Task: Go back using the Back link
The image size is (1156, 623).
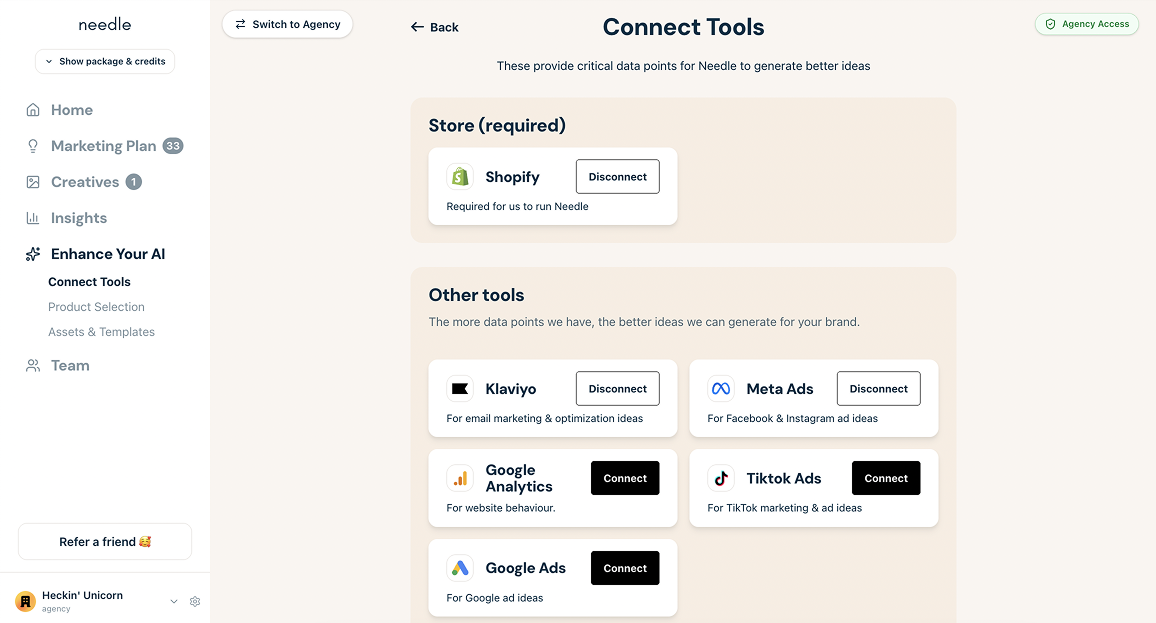Action: 434,27
